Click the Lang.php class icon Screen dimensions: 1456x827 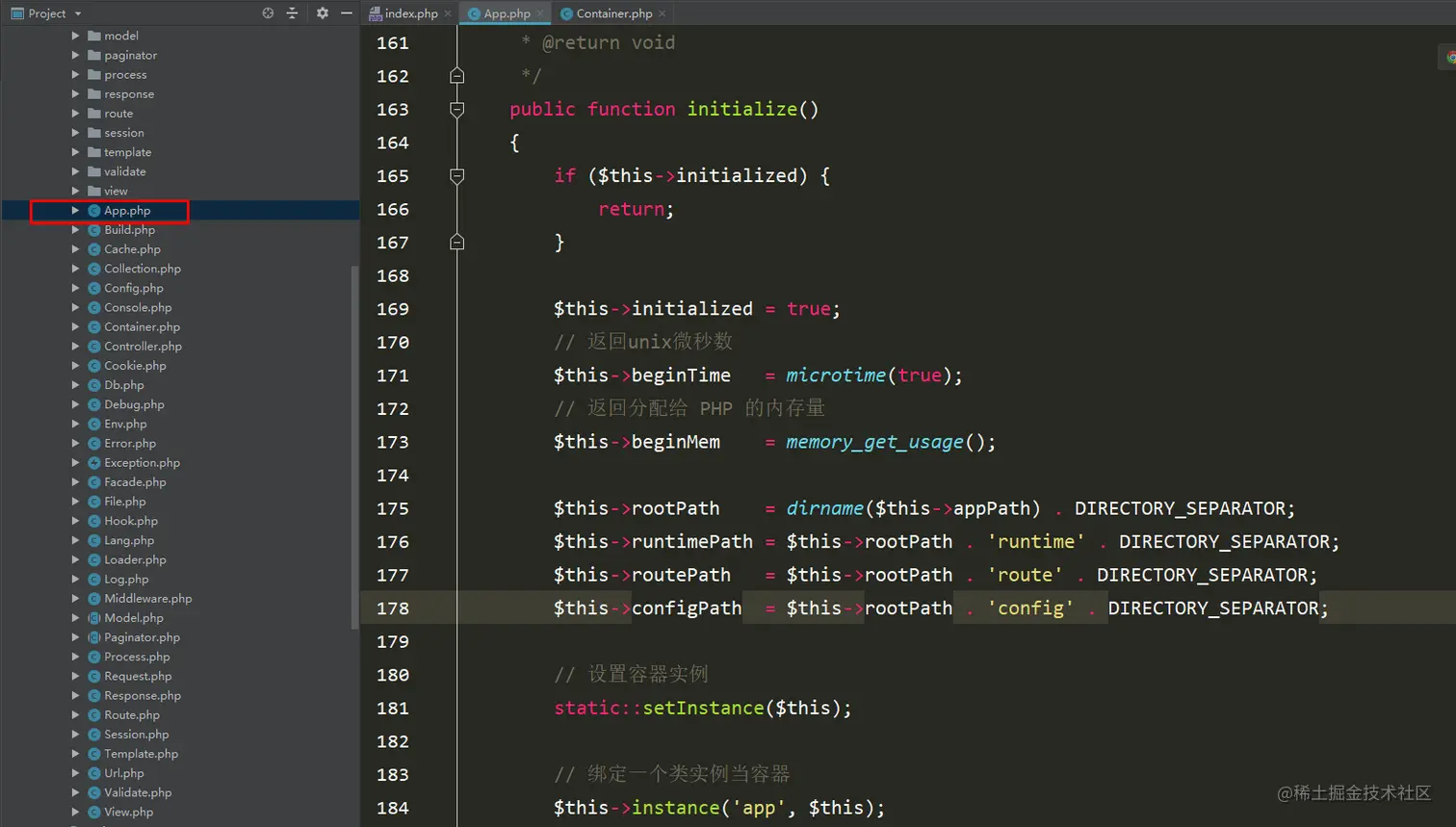click(x=94, y=540)
